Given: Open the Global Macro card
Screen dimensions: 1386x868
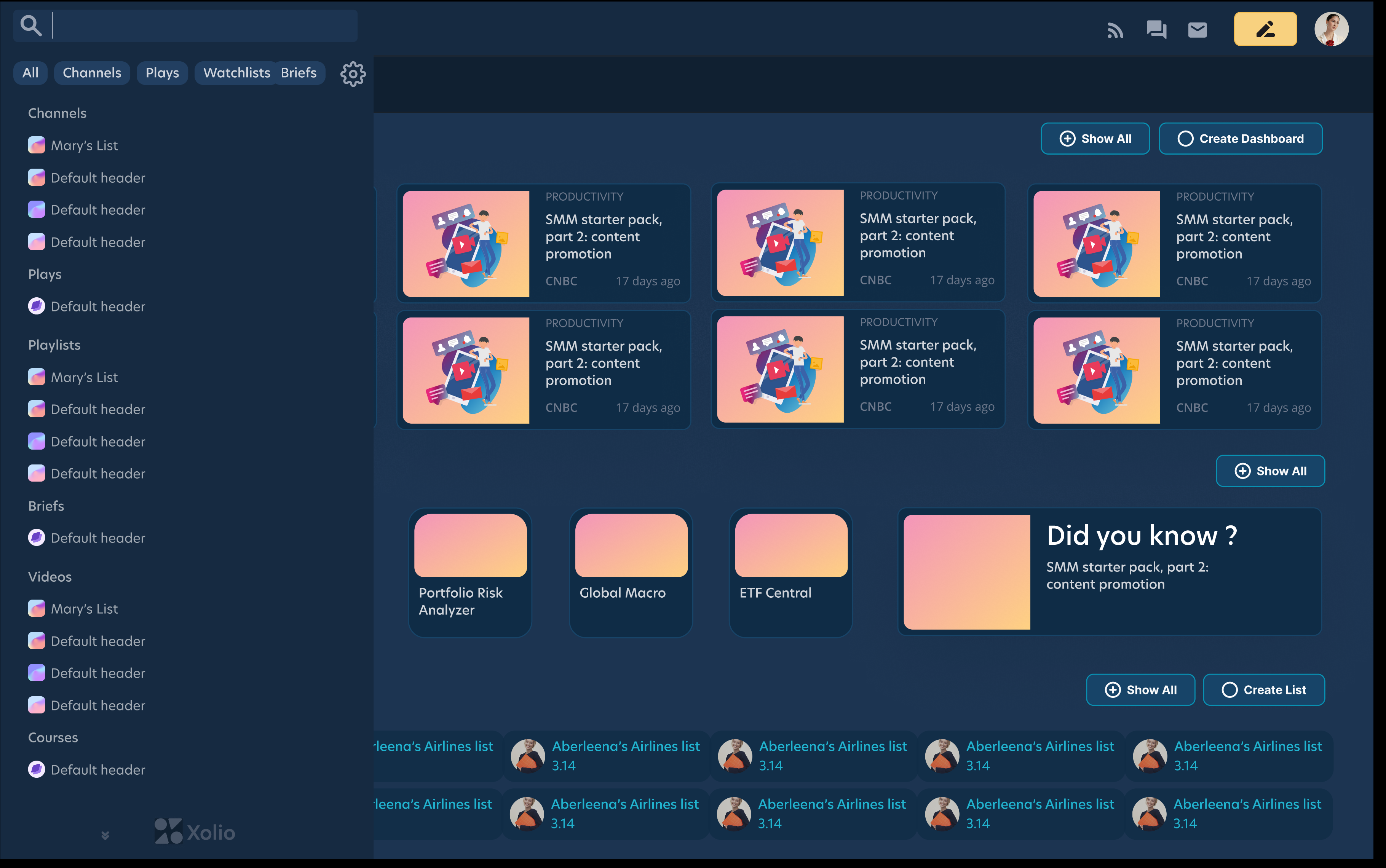Looking at the screenshot, I should (x=631, y=572).
